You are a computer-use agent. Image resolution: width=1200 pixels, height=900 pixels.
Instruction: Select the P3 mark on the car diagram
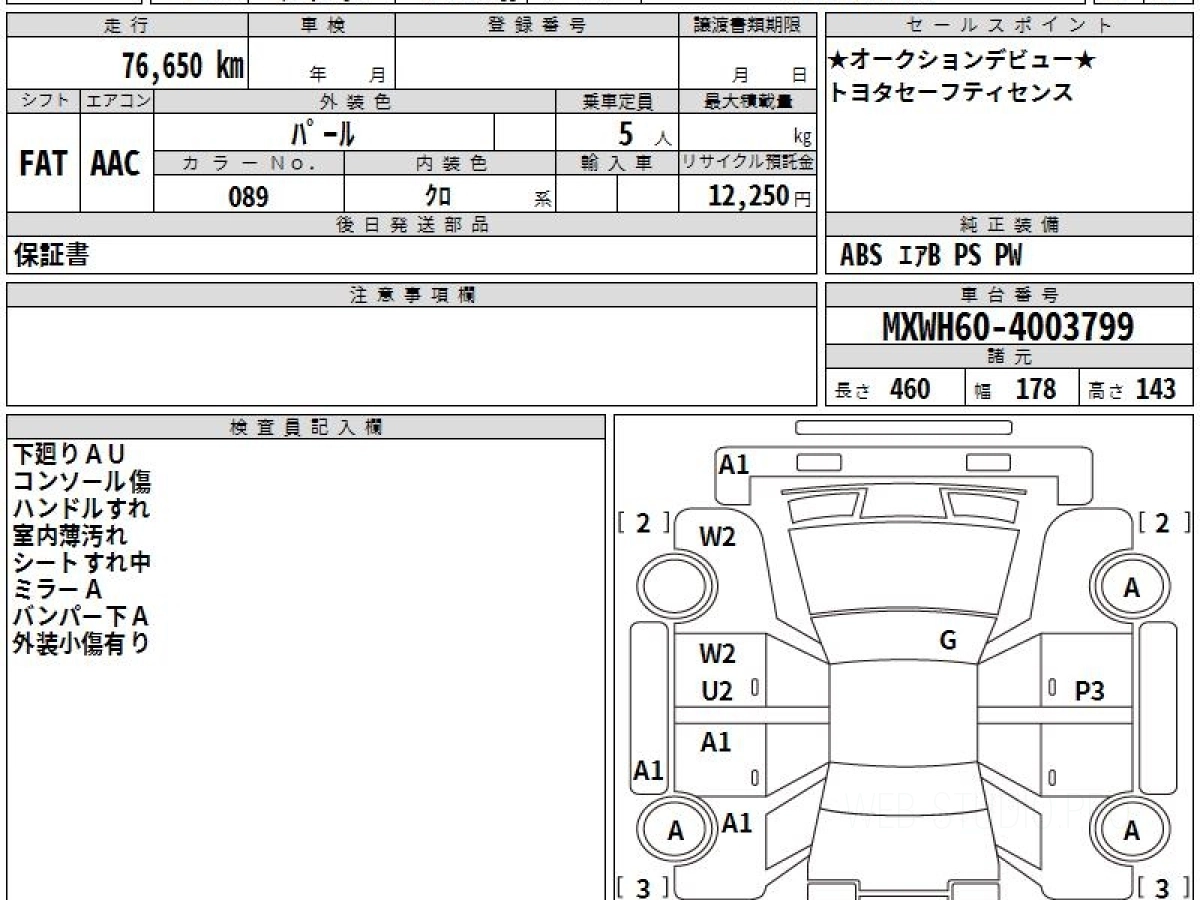(1089, 690)
